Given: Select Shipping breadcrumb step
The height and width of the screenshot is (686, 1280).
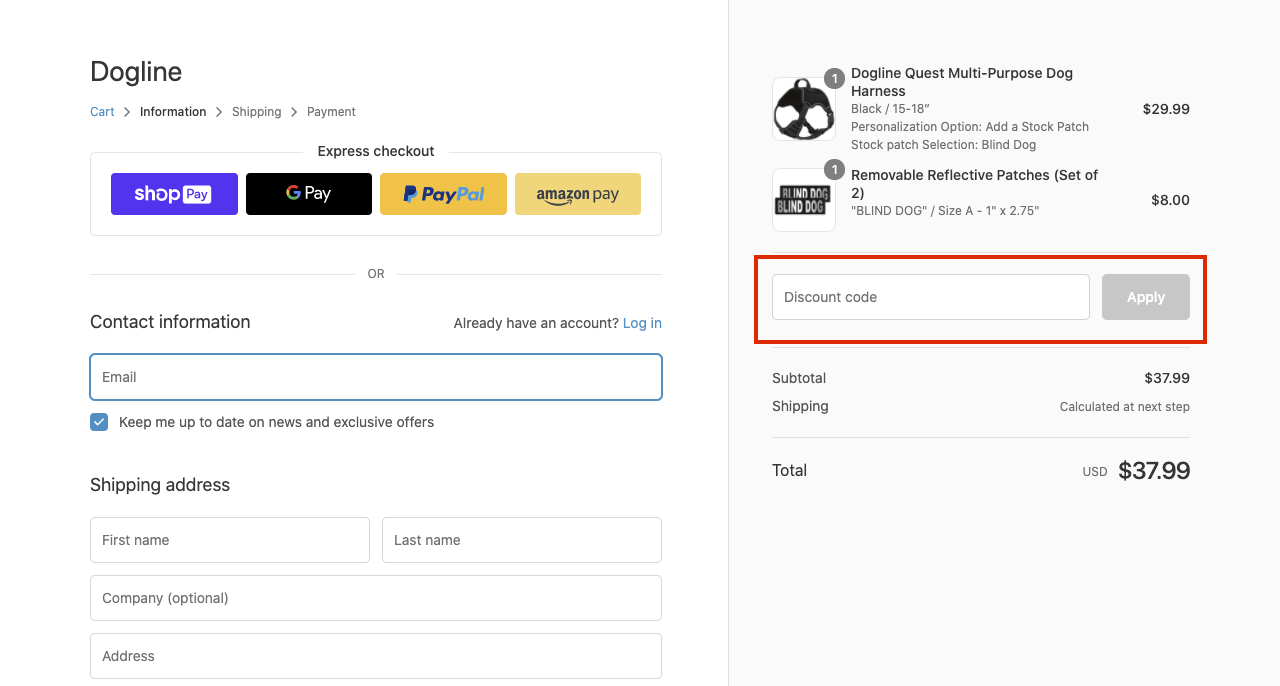Looking at the screenshot, I should (257, 112).
